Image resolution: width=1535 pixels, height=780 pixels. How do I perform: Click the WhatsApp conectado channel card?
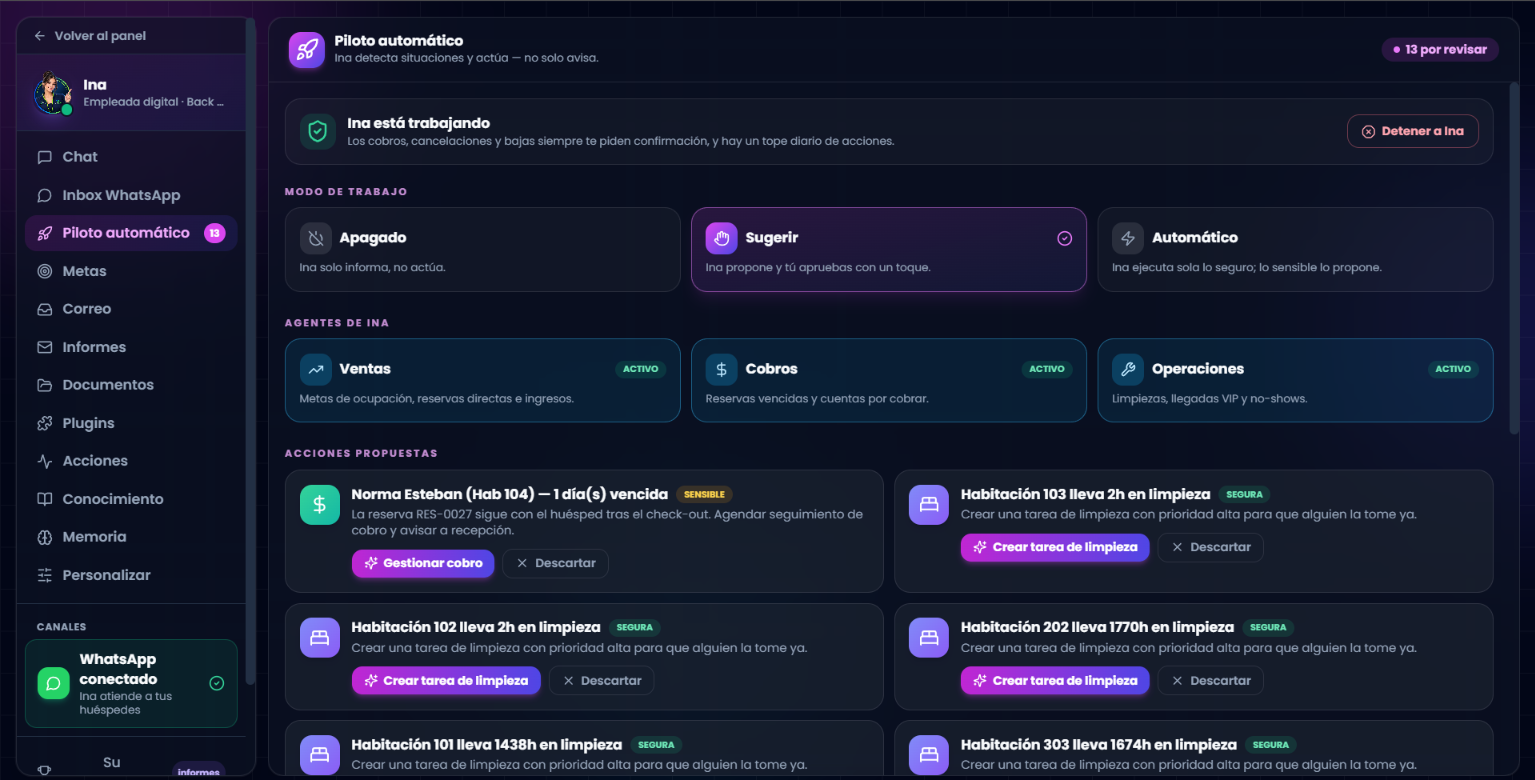(x=131, y=683)
